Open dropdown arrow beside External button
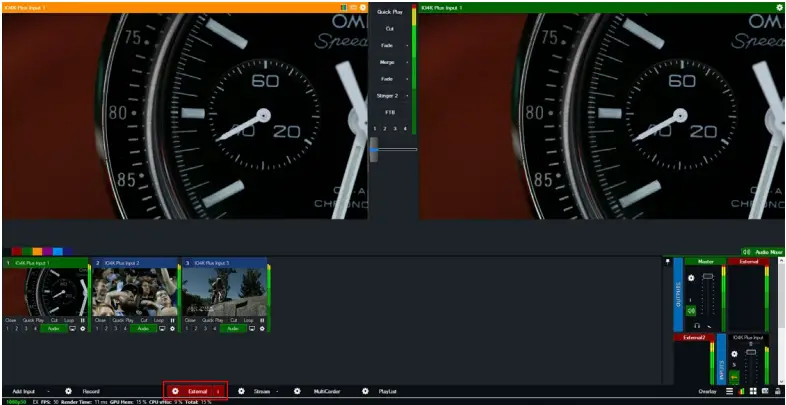 (218, 391)
